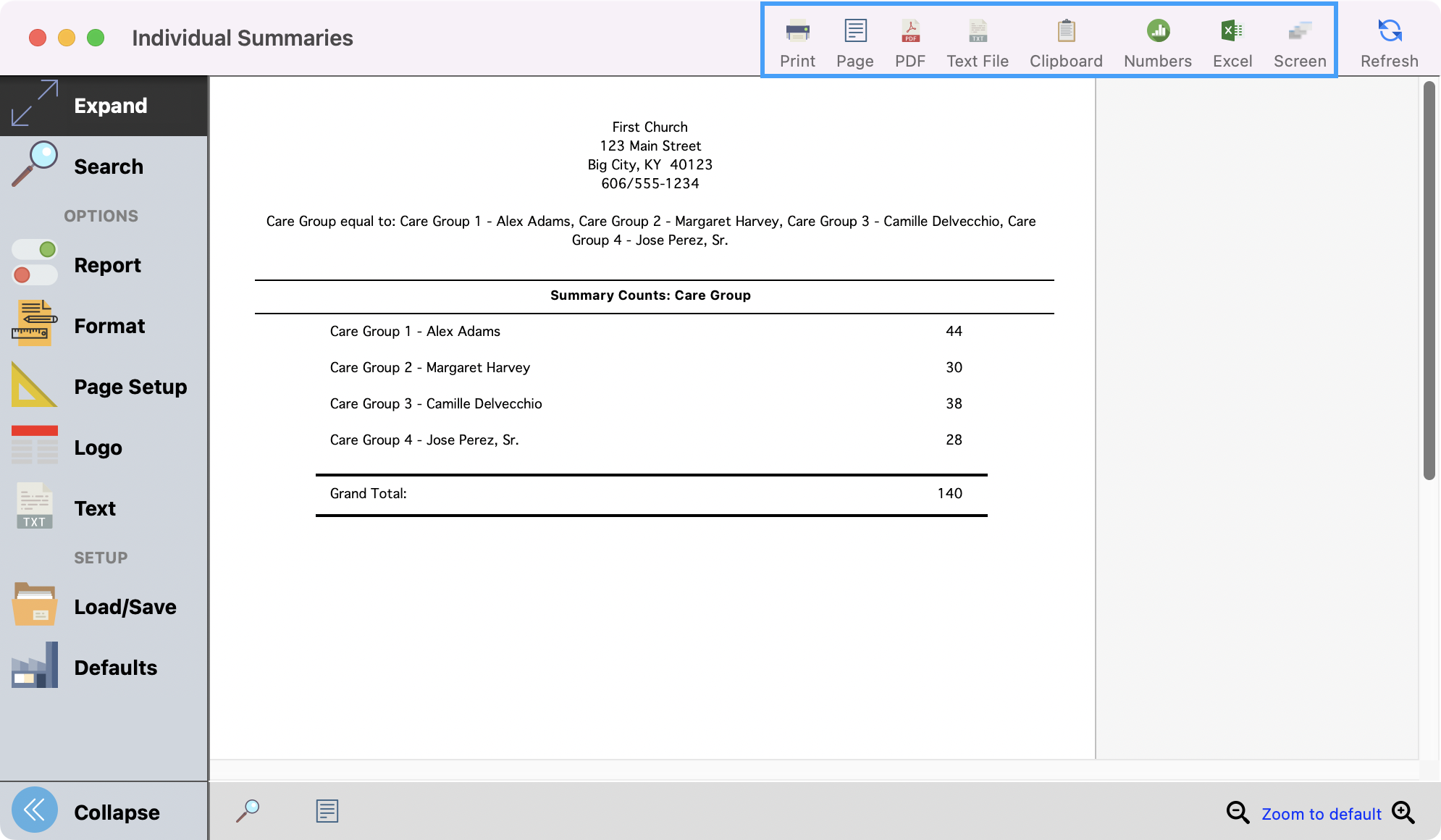Image resolution: width=1441 pixels, height=840 pixels.
Task: Enable the green Report toggle
Action: (x=34, y=250)
